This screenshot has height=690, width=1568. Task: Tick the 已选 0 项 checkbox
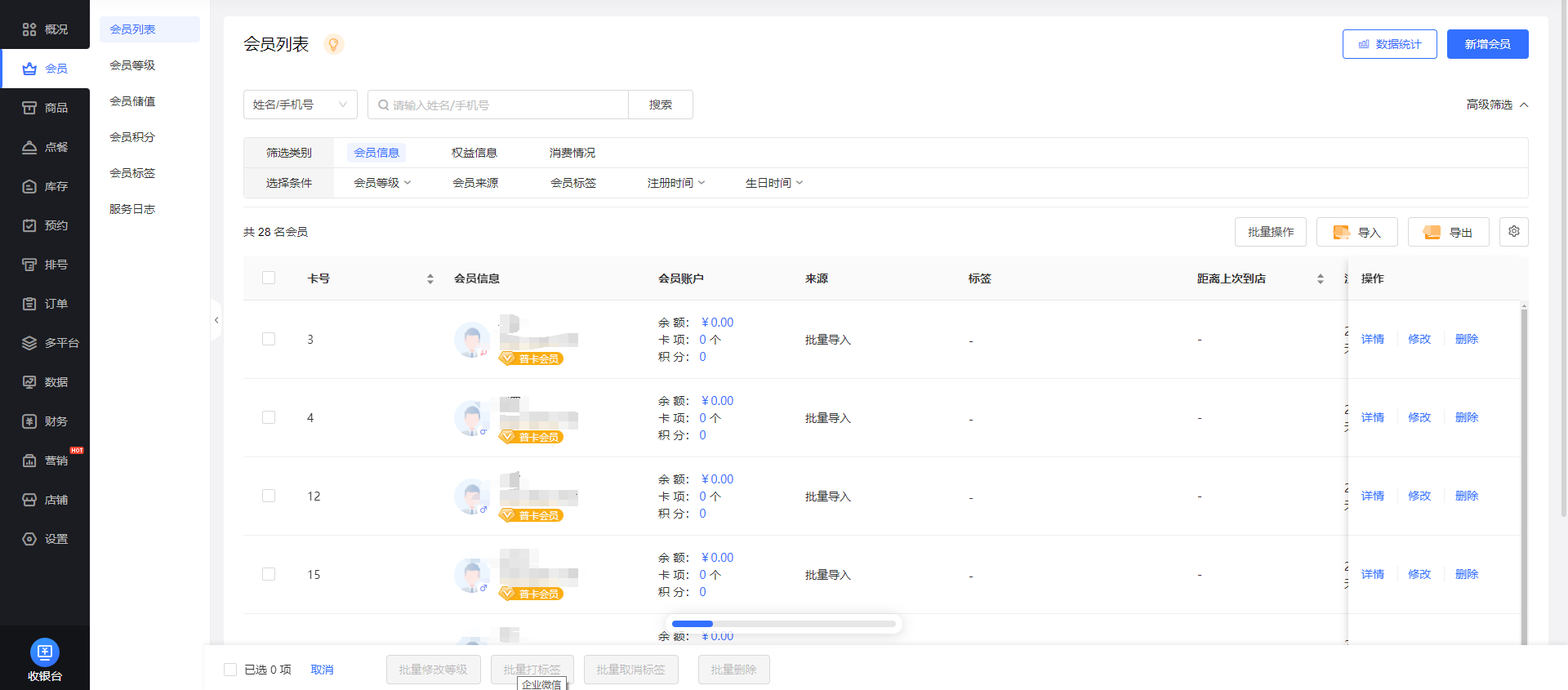click(x=230, y=670)
